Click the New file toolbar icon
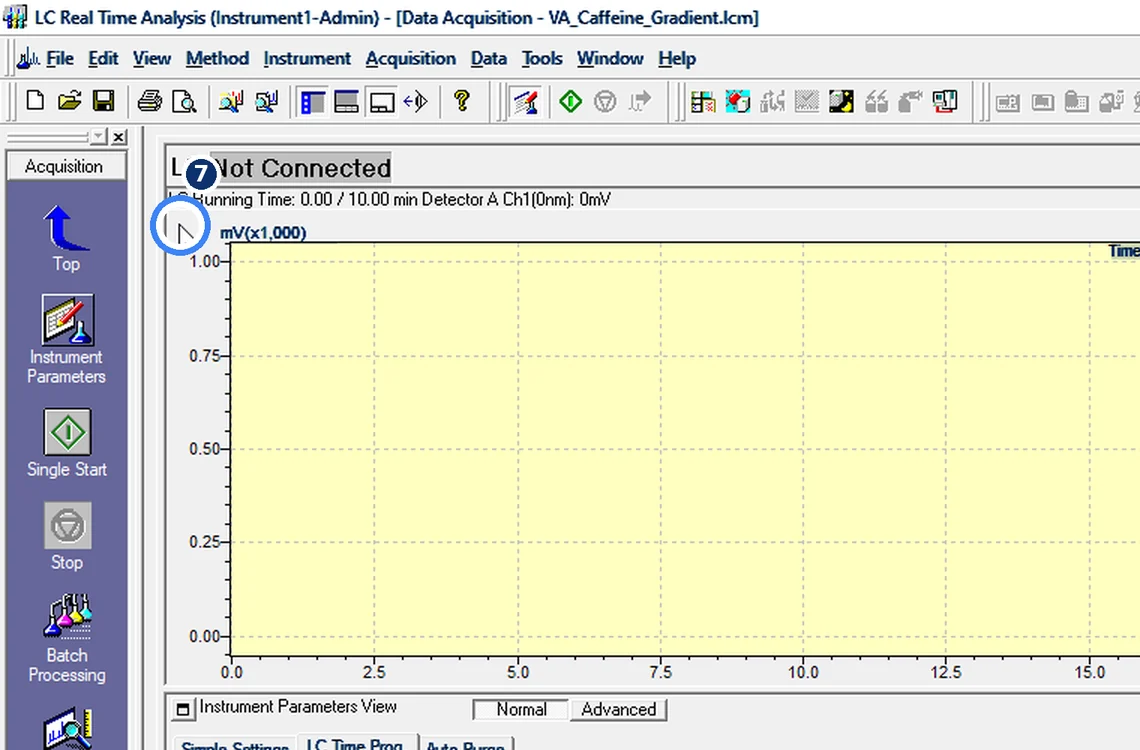 tap(35, 101)
